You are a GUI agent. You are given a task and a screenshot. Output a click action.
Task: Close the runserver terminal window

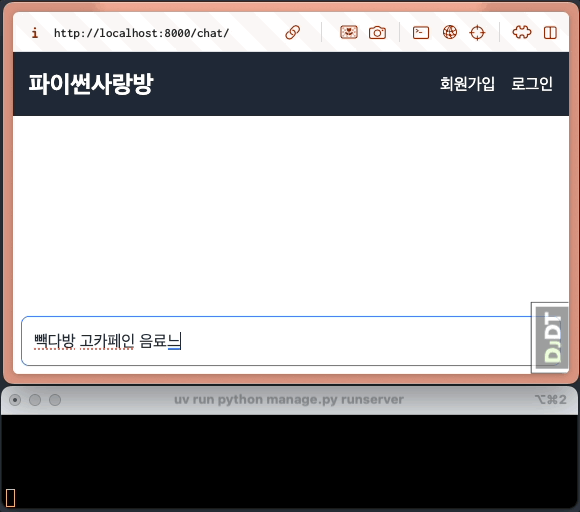[15, 400]
